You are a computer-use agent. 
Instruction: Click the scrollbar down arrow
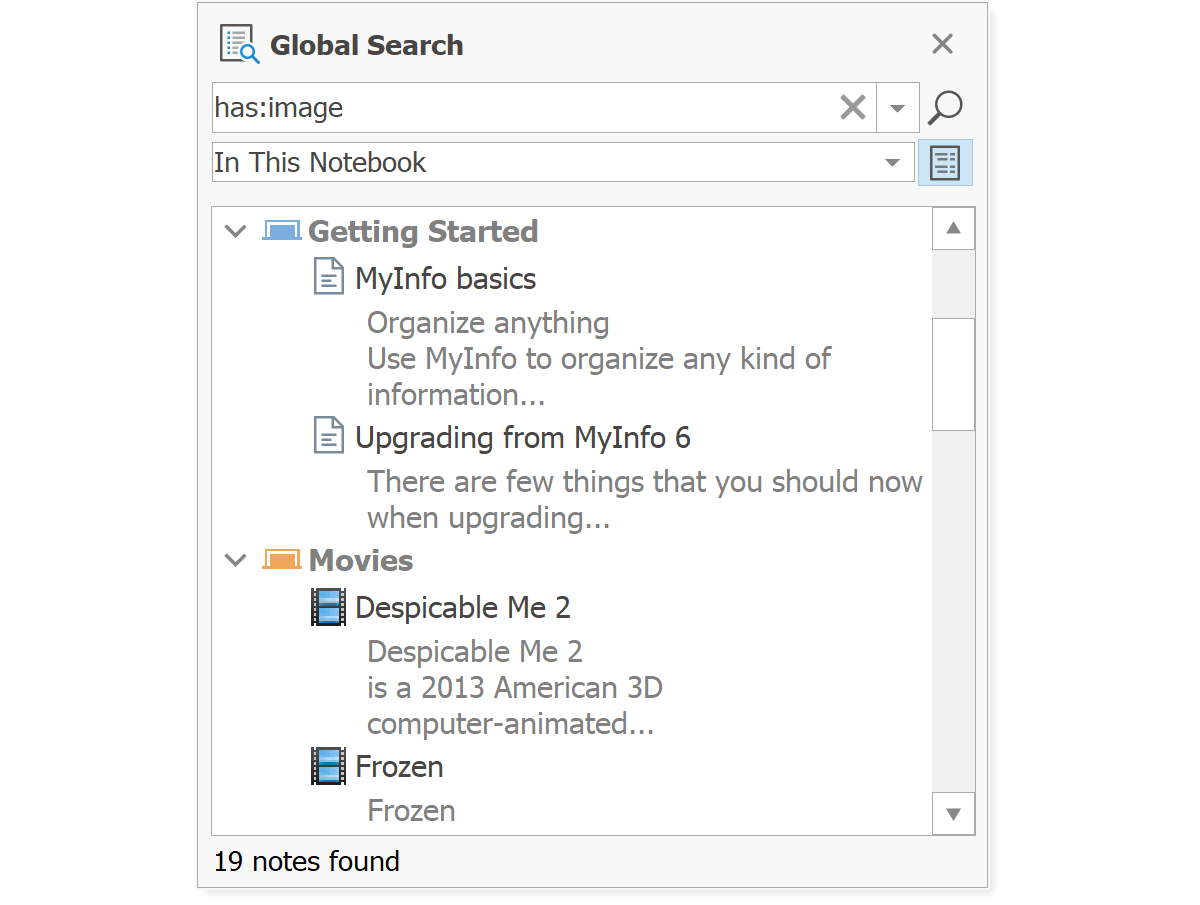coord(953,813)
